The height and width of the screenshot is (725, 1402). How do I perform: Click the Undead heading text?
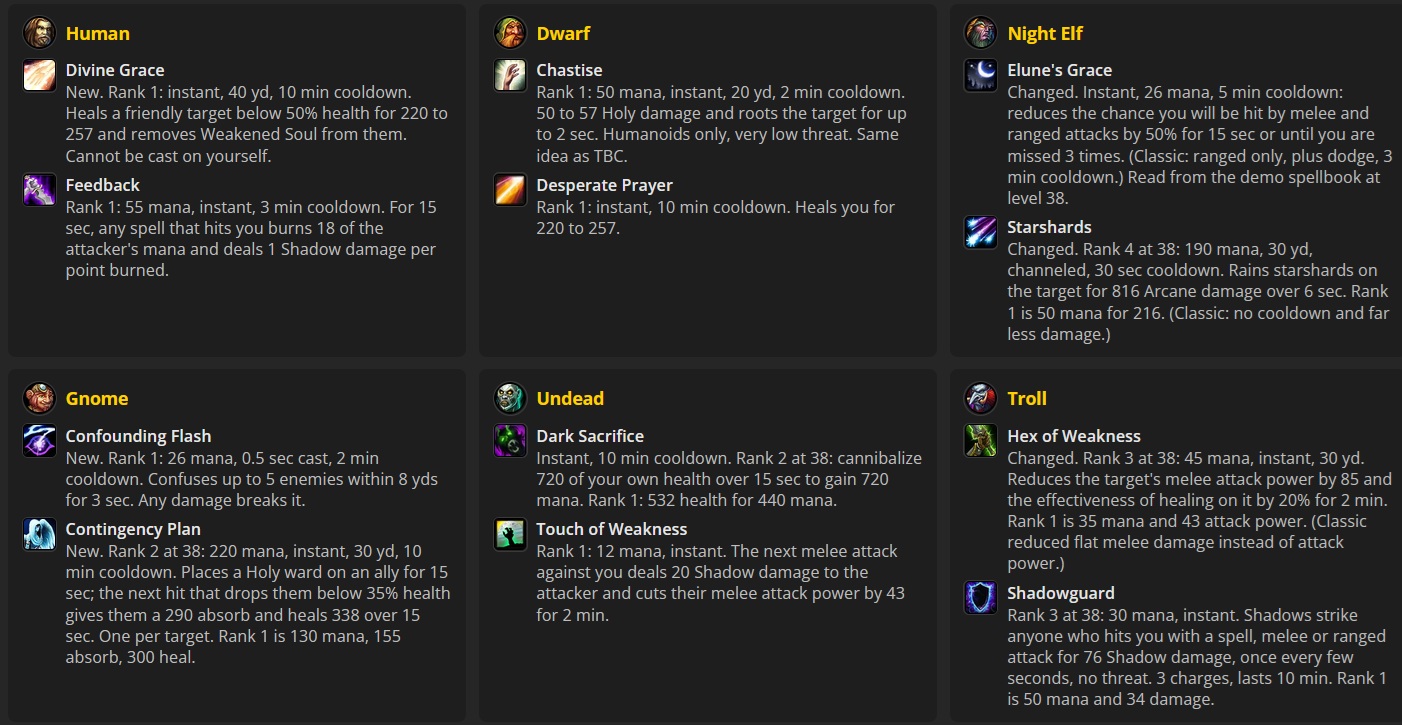pyautogui.click(x=570, y=398)
